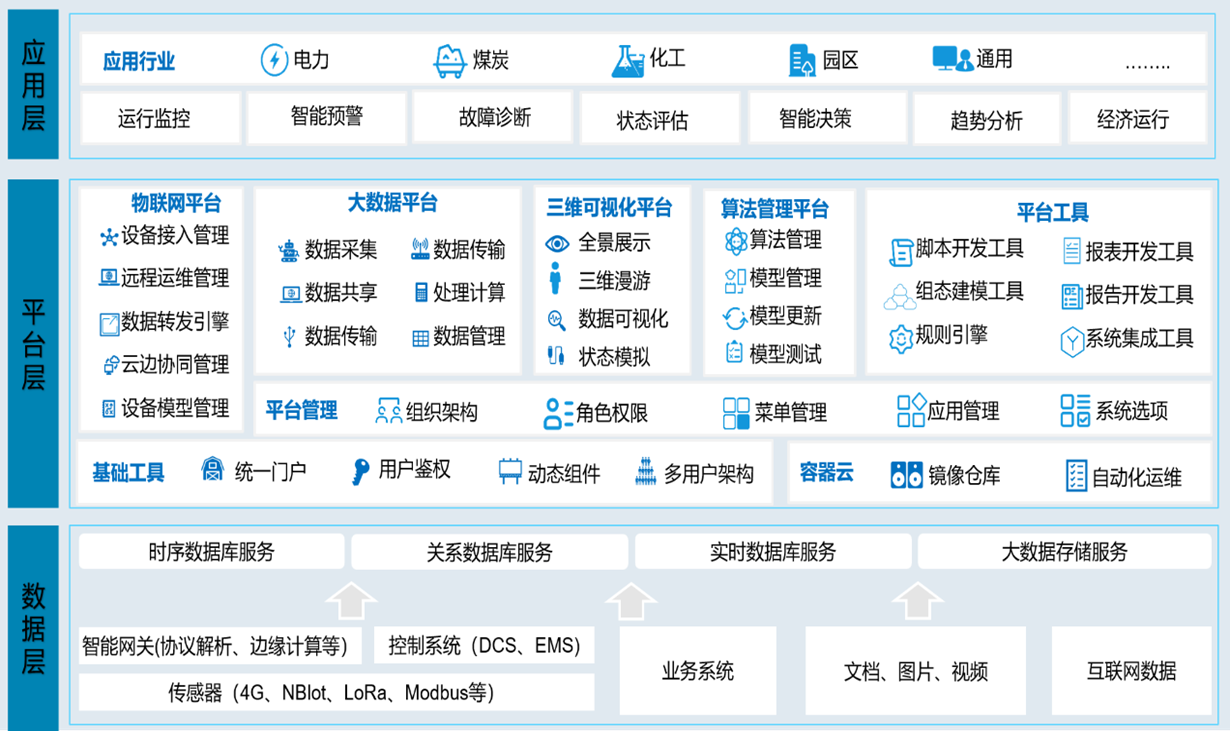Select the people icon for 组织架构
Screen dimensions: 1230x731
click(388, 411)
